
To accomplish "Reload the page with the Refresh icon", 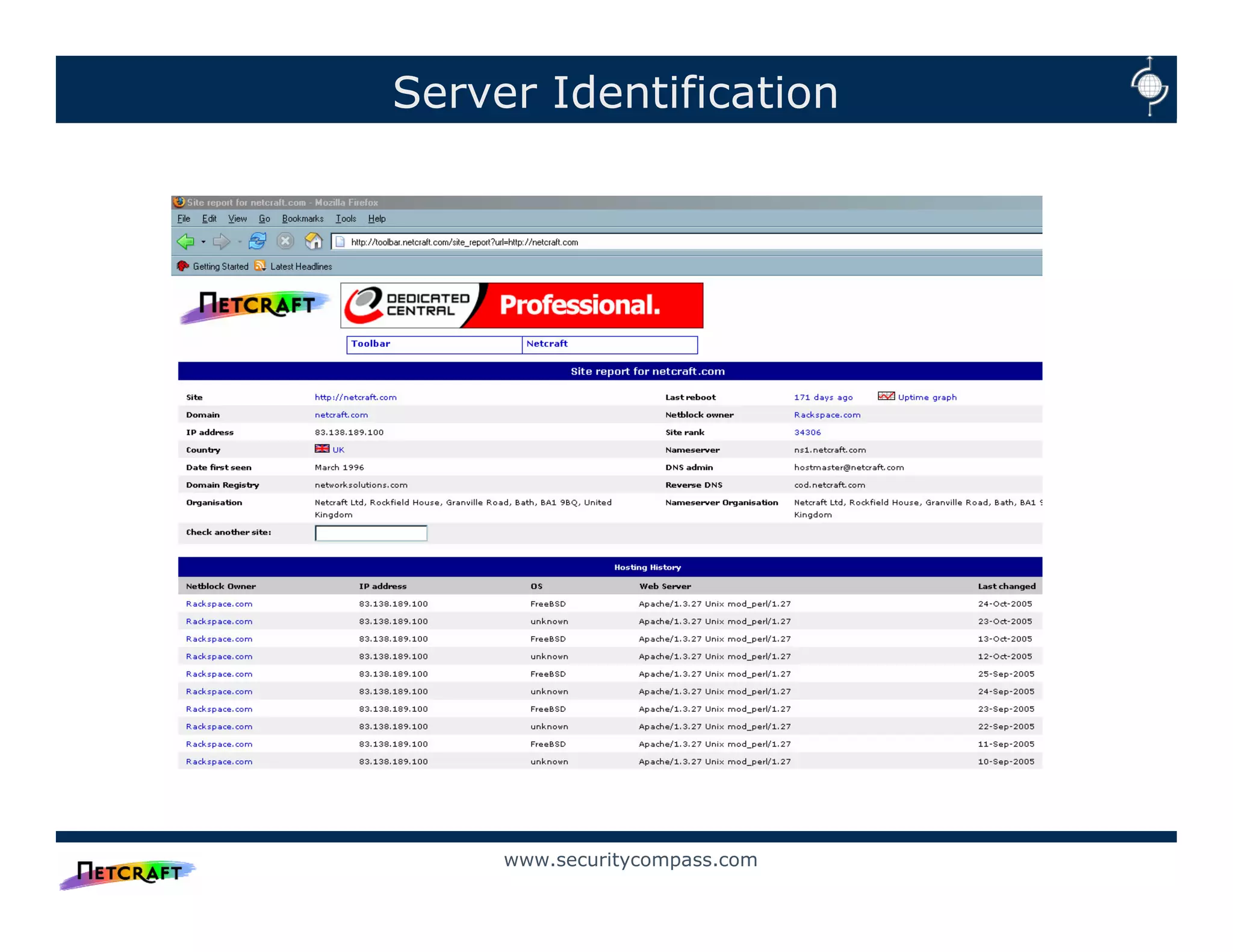I will pos(257,241).
